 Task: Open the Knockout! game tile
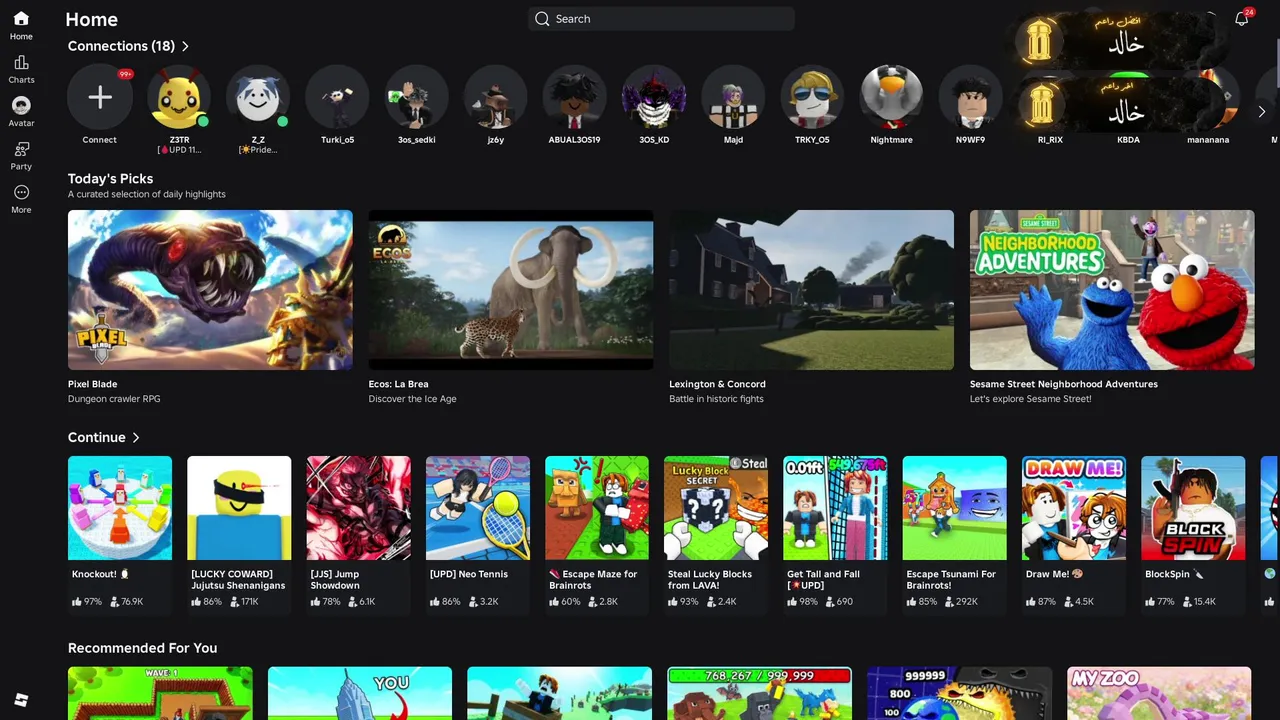pyautogui.click(x=120, y=508)
